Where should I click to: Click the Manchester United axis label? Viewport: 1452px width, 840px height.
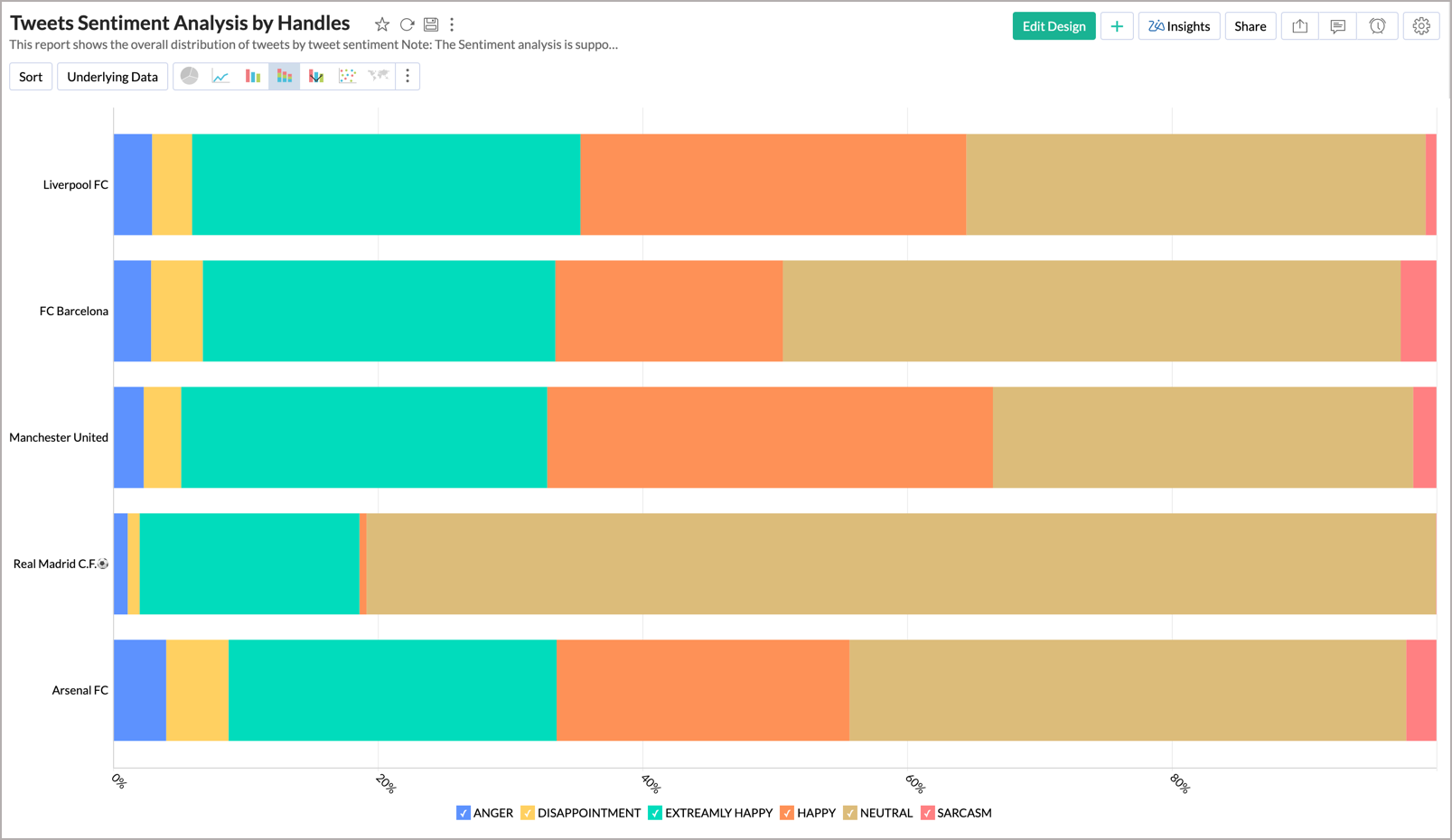pos(59,437)
